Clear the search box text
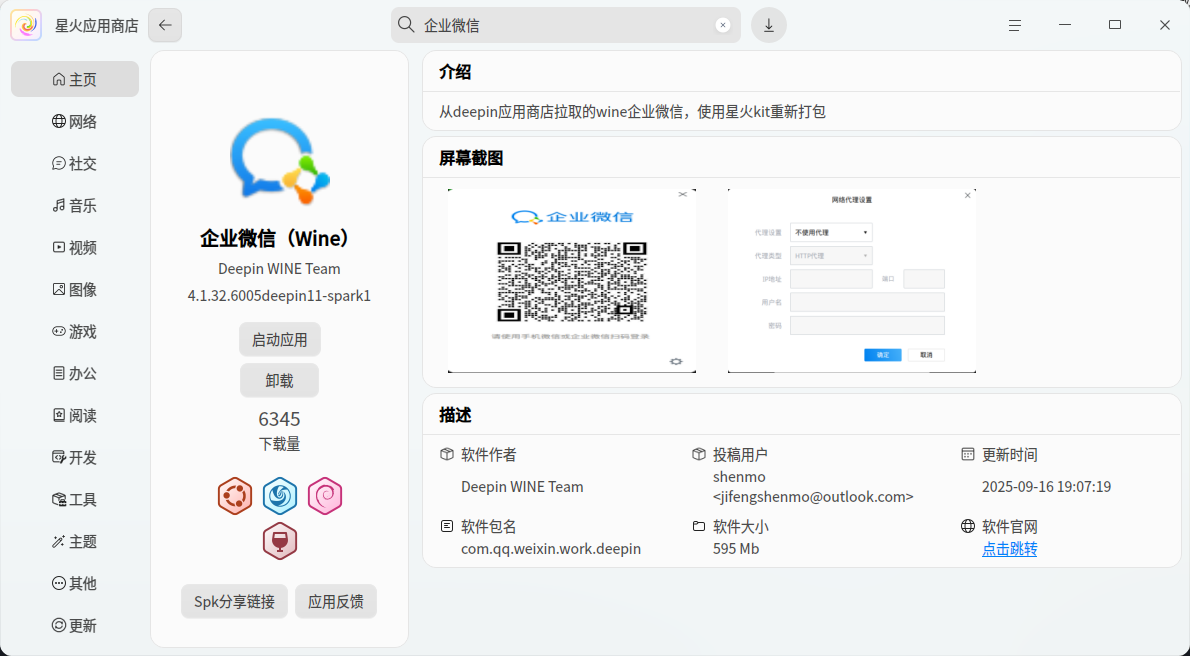This screenshot has height=656, width=1190. [x=722, y=25]
